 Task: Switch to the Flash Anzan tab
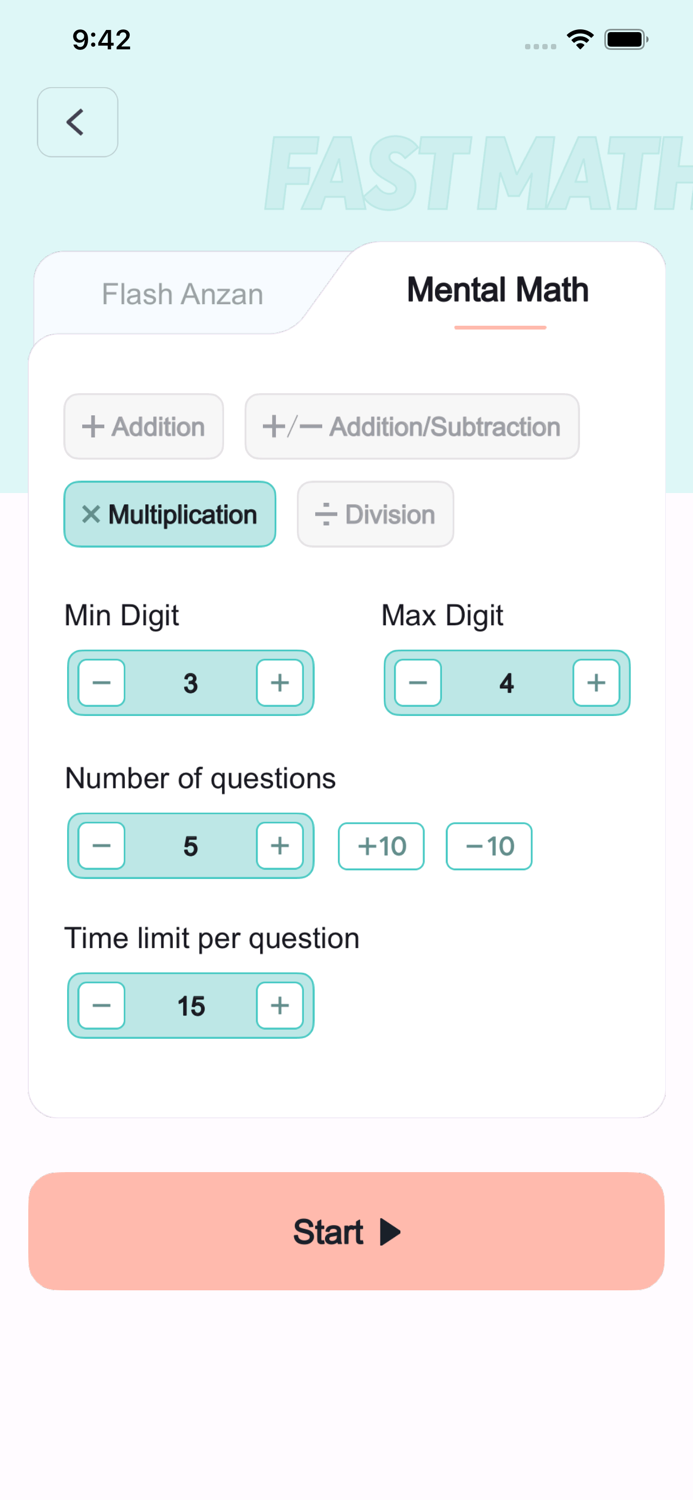(x=181, y=294)
